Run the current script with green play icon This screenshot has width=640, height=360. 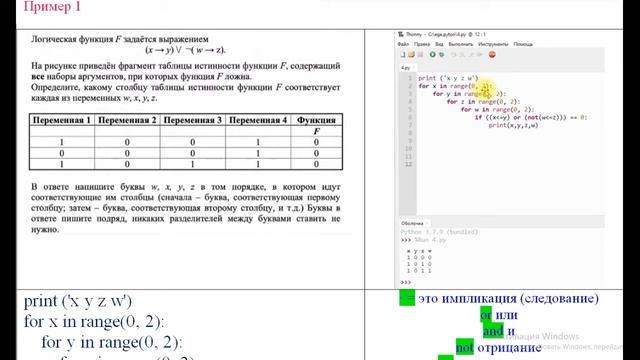[x=433, y=54]
